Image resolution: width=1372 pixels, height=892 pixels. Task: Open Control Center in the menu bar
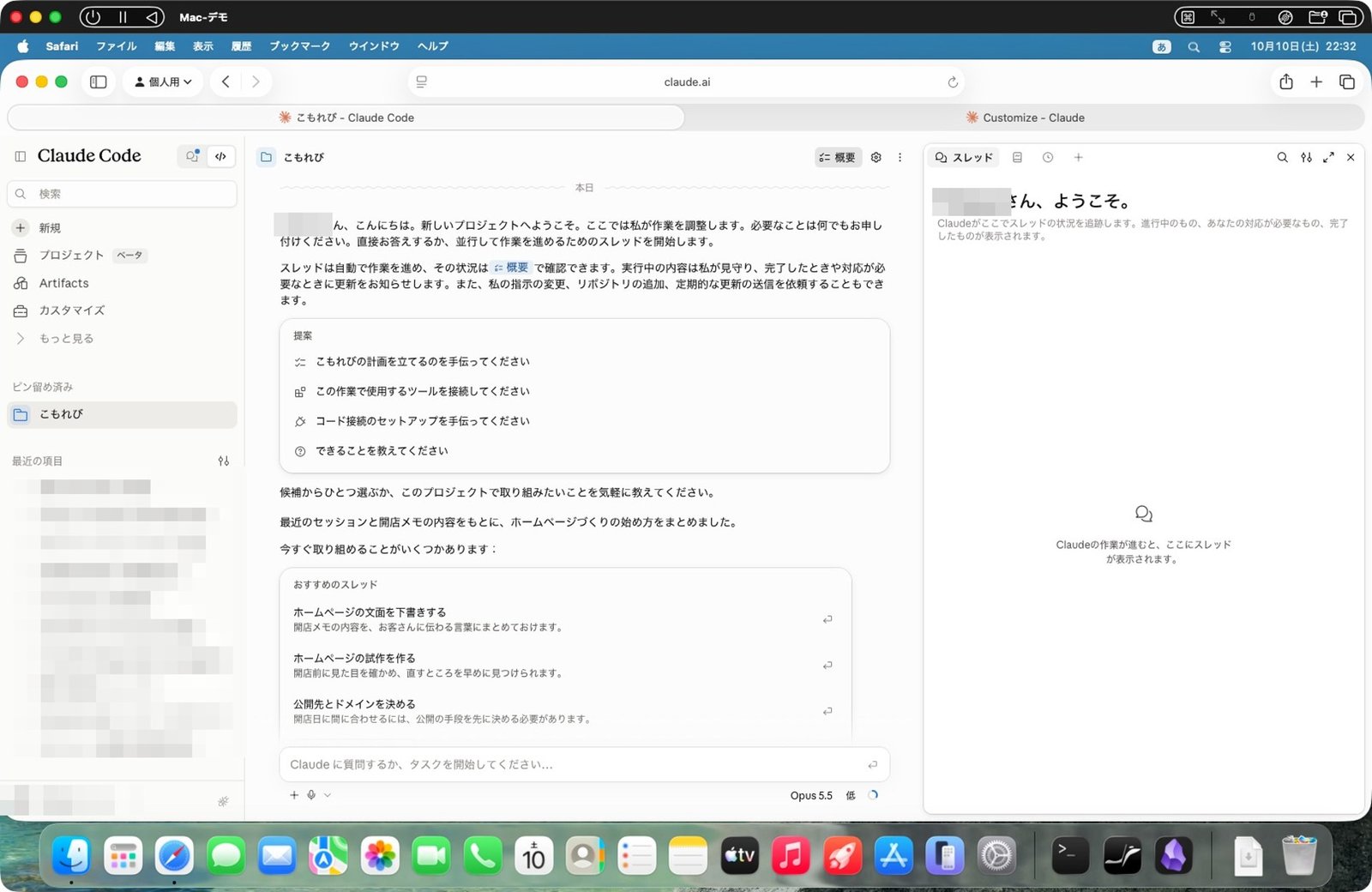[1225, 47]
